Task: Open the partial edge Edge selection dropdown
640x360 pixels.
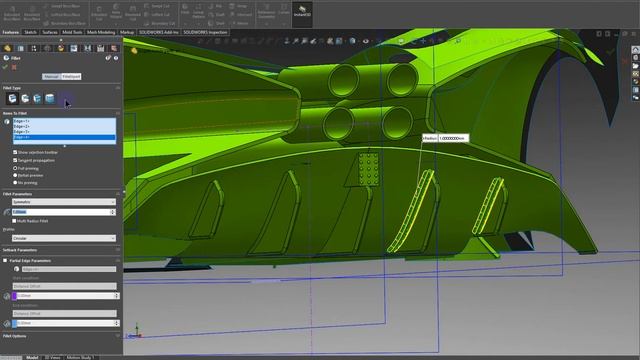Action: (x=69, y=269)
